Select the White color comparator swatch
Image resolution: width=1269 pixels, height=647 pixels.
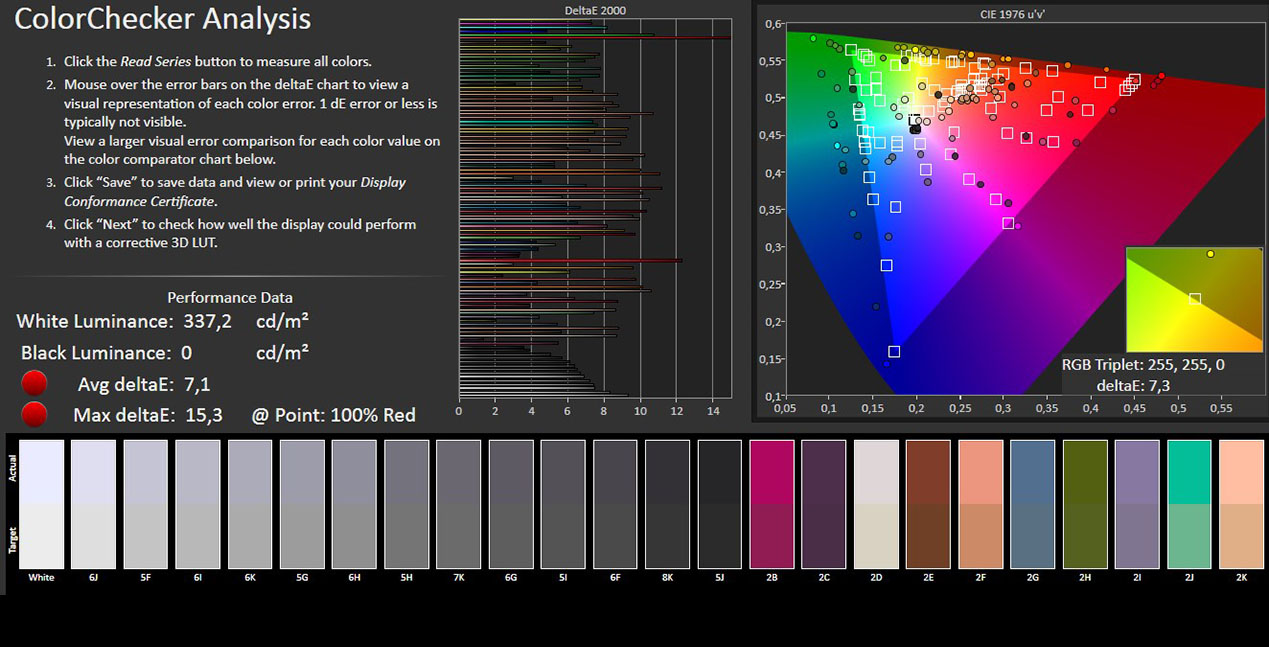(x=41, y=505)
